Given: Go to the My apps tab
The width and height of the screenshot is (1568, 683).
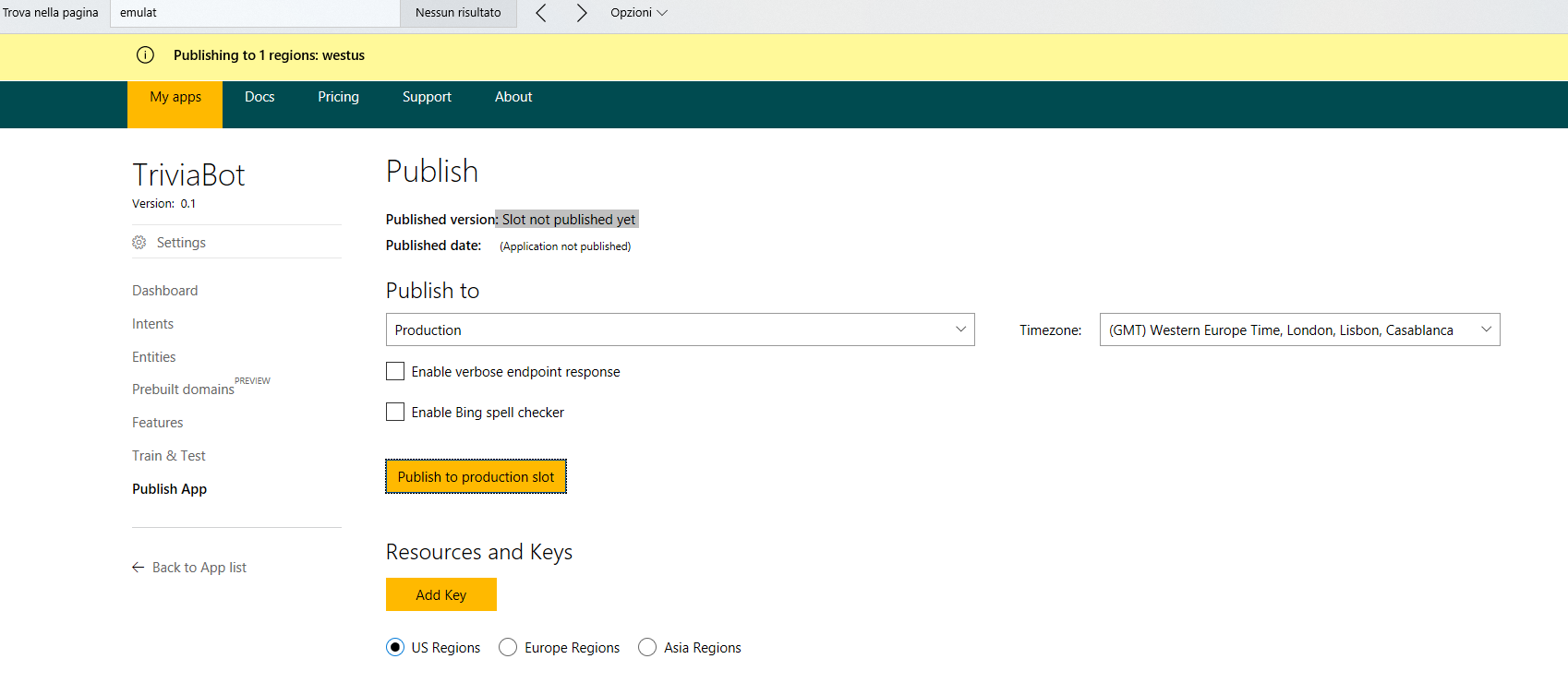Looking at the screenshot, I should (x=175, y=97).
